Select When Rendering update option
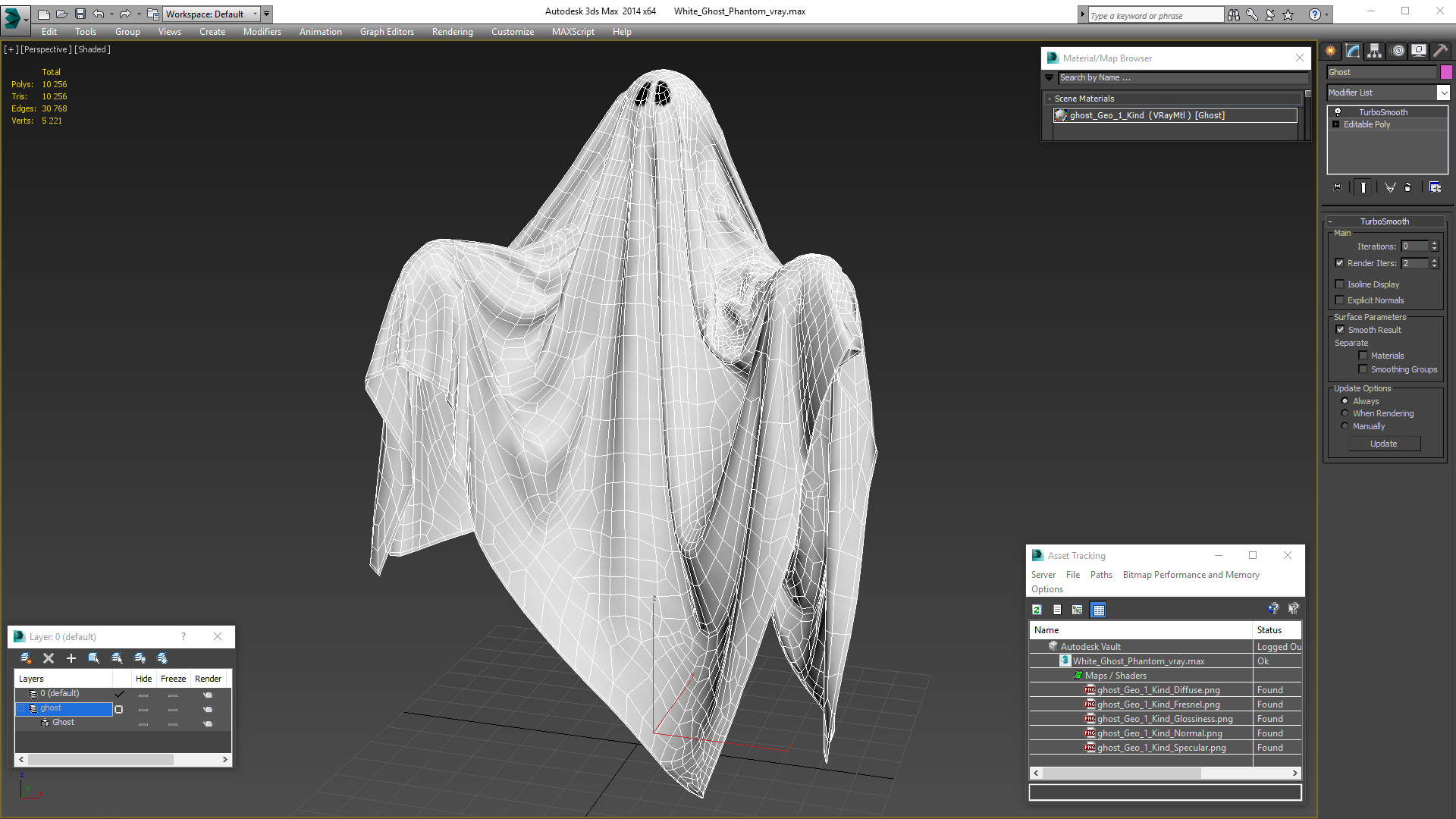This screenshot has height=819, width=1456. (x=1345, y=413)
